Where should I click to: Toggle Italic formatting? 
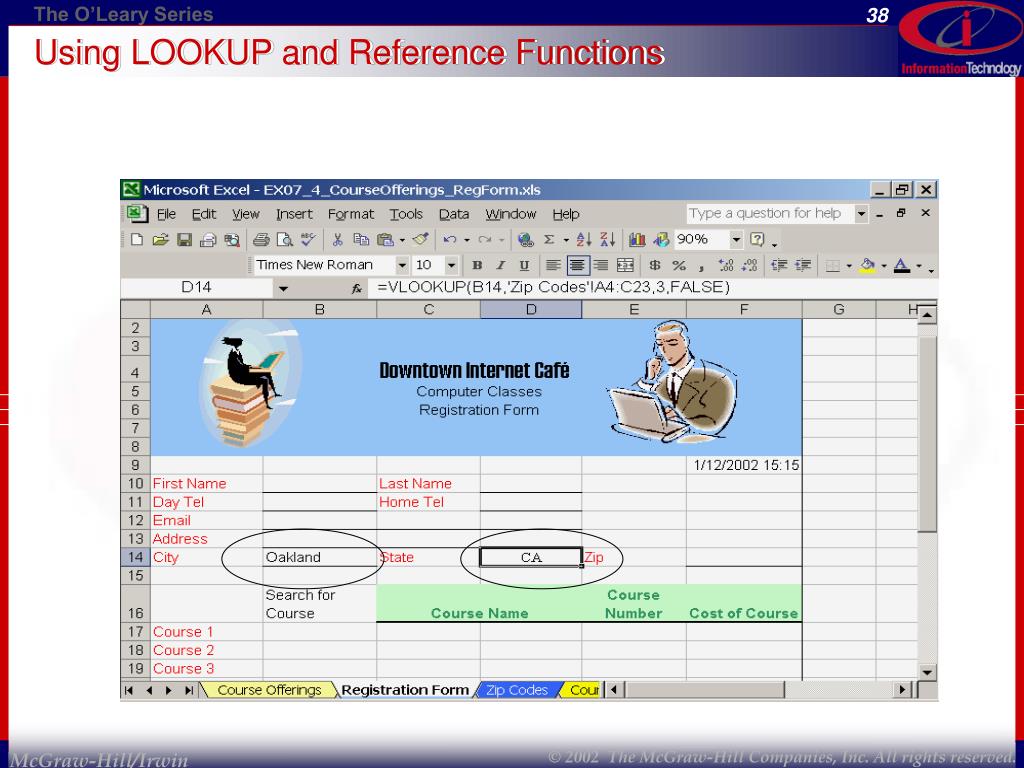coord(500,265)
